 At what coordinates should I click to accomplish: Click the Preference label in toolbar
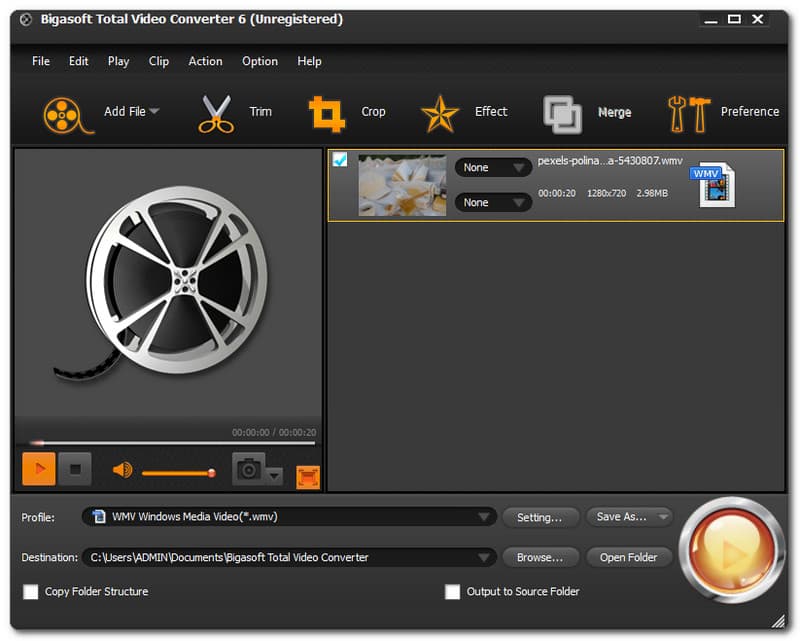tap(749, 111)
